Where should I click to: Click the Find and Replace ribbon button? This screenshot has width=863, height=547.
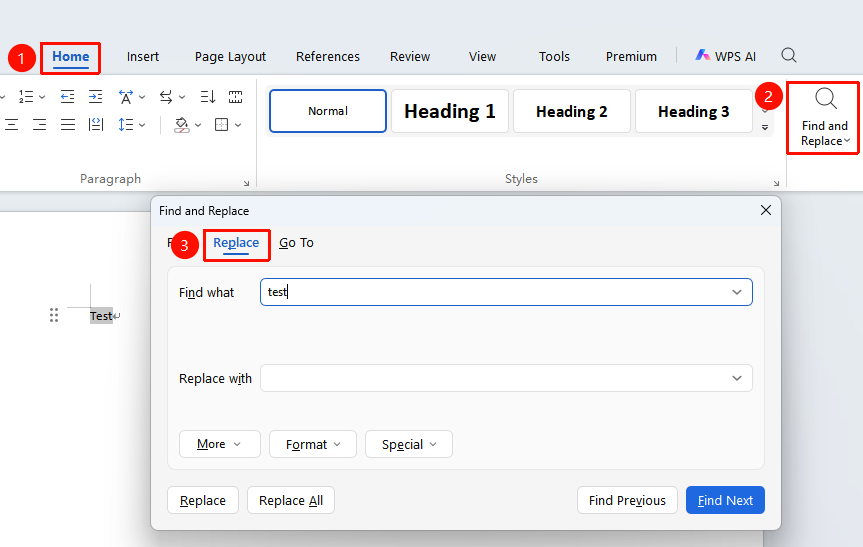coord(823,118)
